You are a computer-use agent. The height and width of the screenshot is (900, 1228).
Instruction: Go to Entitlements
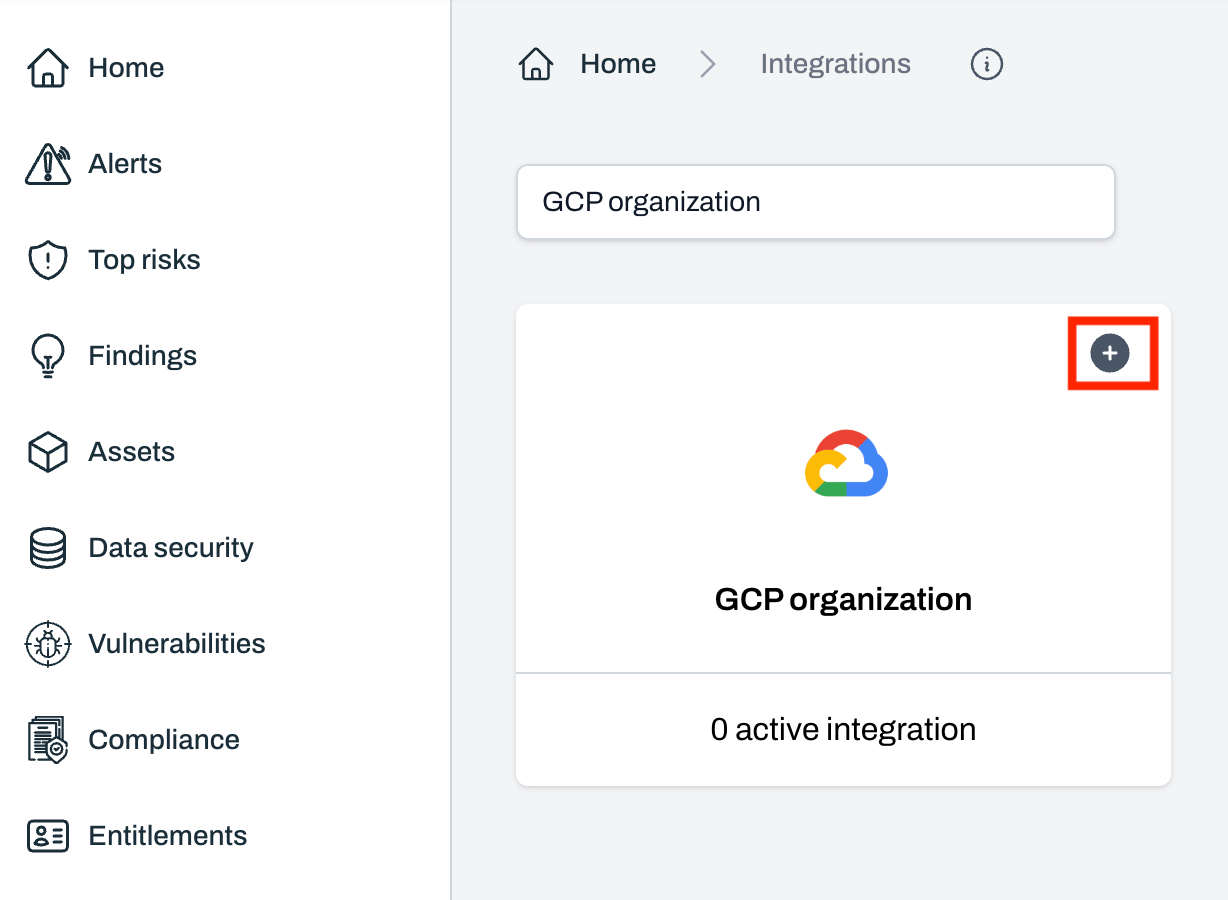[x=167, y=836]
